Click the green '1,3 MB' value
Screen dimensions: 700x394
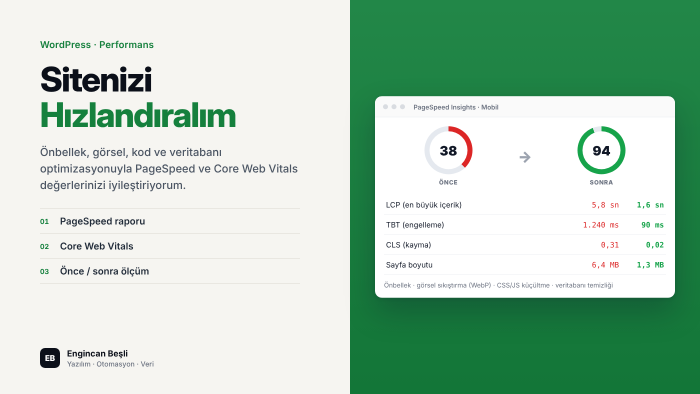coord(650,265)
